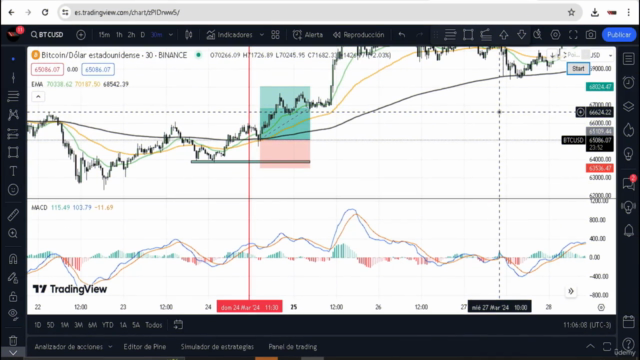Image resolution: width=640 pixels, height=360 pixels.
Task: Enter fullscreen mode
Action: (573, 35)
